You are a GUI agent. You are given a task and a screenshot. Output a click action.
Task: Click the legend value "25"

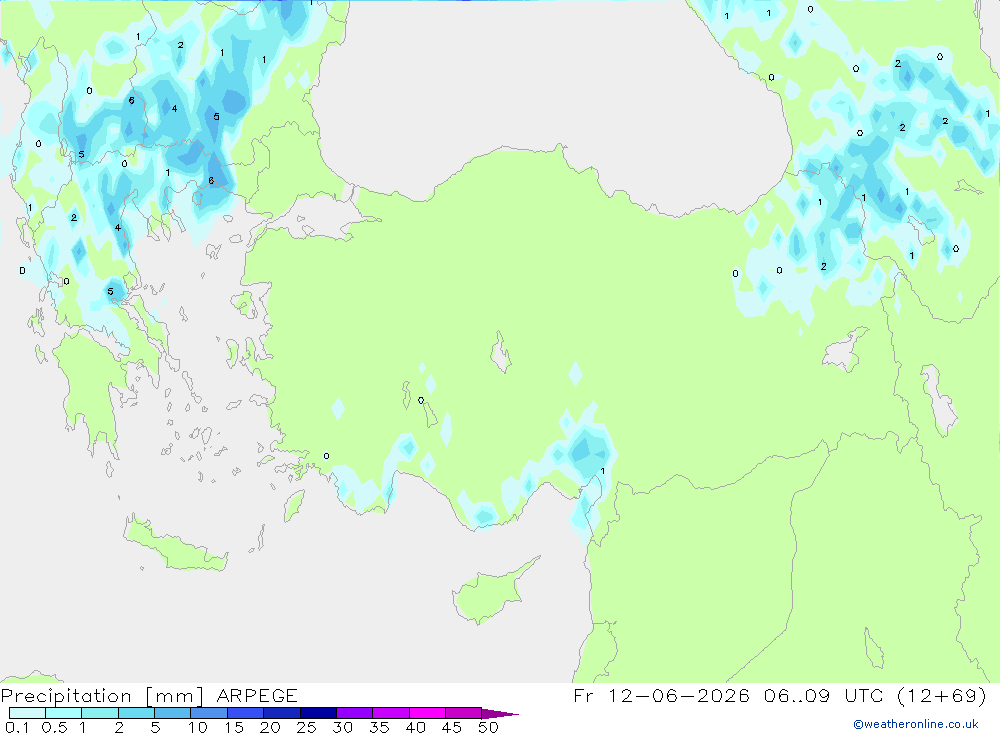point(306,727)
